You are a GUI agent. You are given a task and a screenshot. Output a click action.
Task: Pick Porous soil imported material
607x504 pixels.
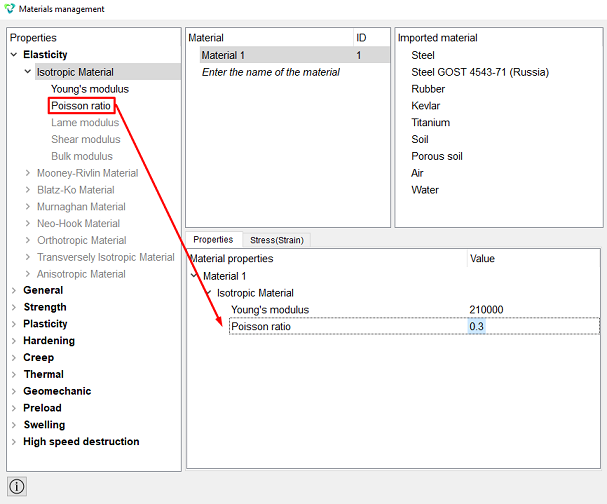click(x=437, y=156)
